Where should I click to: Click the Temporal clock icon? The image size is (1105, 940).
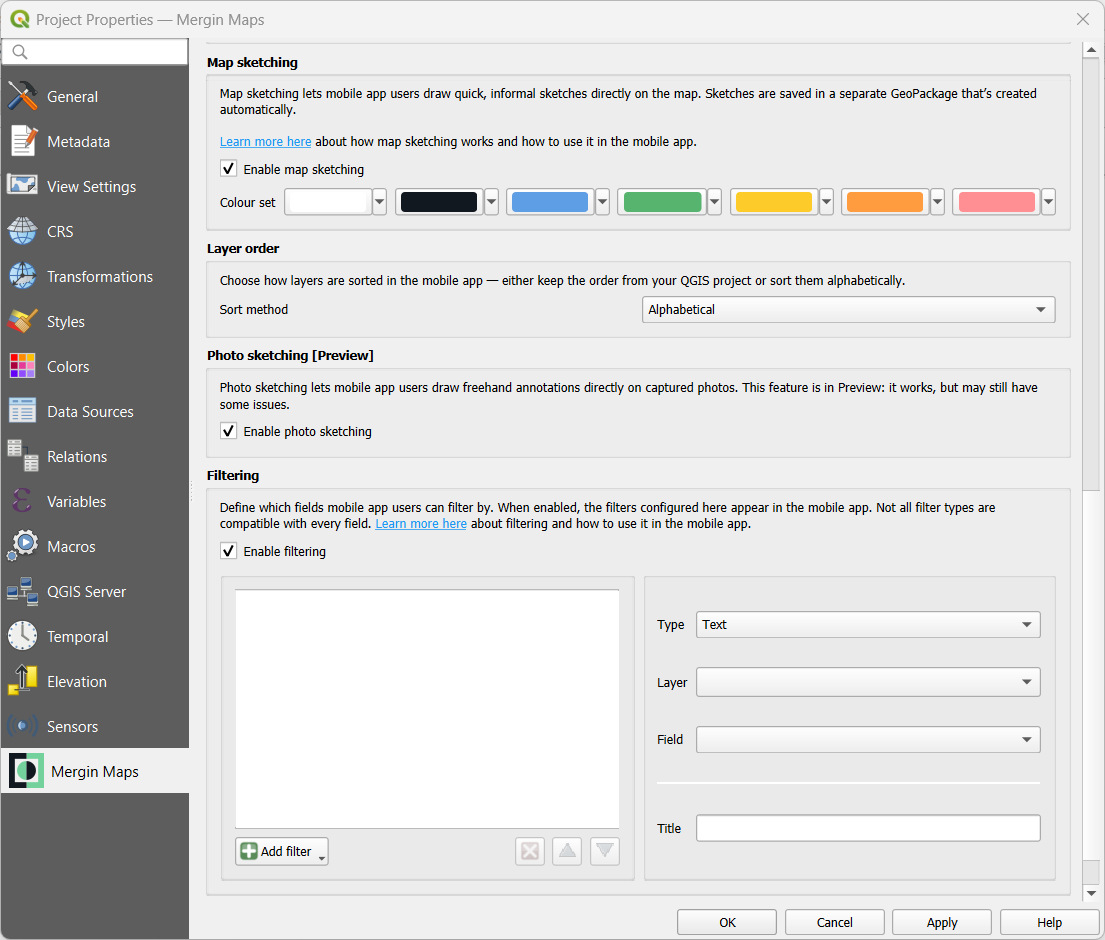click(22, 636)
